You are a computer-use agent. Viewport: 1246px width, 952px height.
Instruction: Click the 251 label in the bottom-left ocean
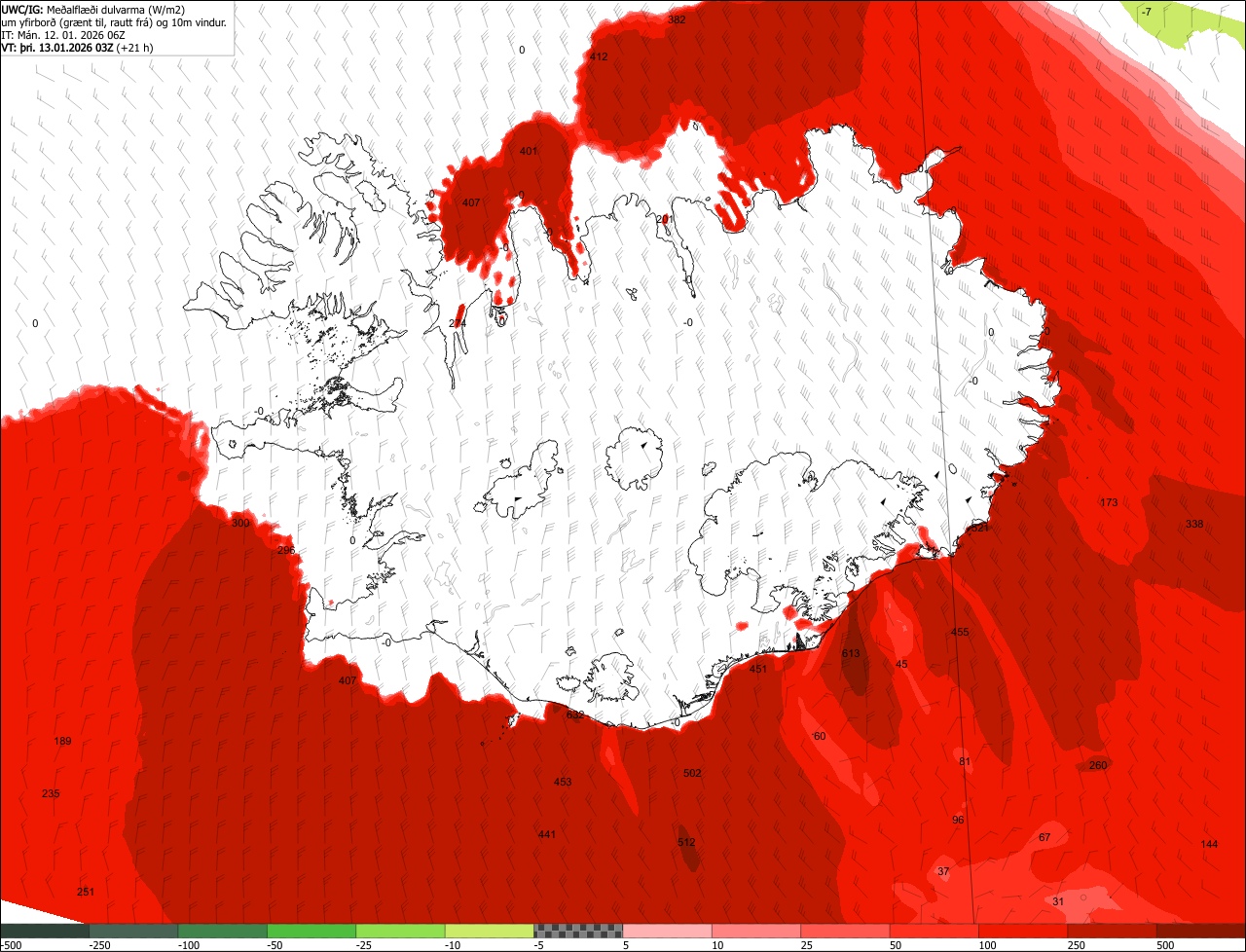tap(86, 892)
